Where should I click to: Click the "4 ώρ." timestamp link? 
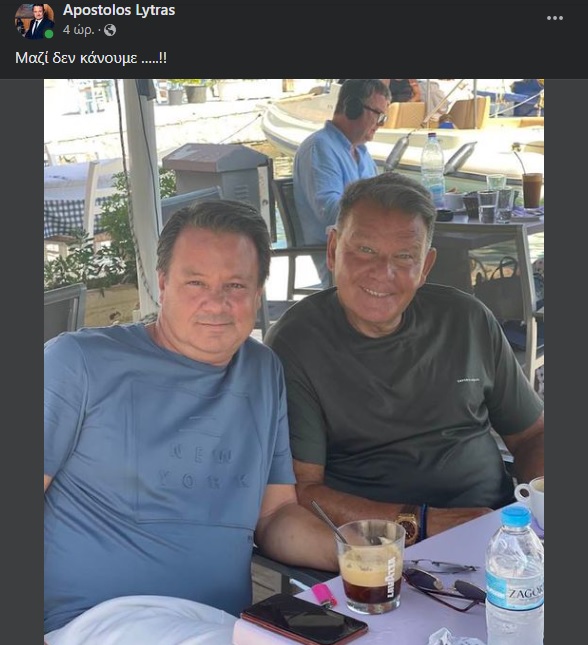point(79,30)
